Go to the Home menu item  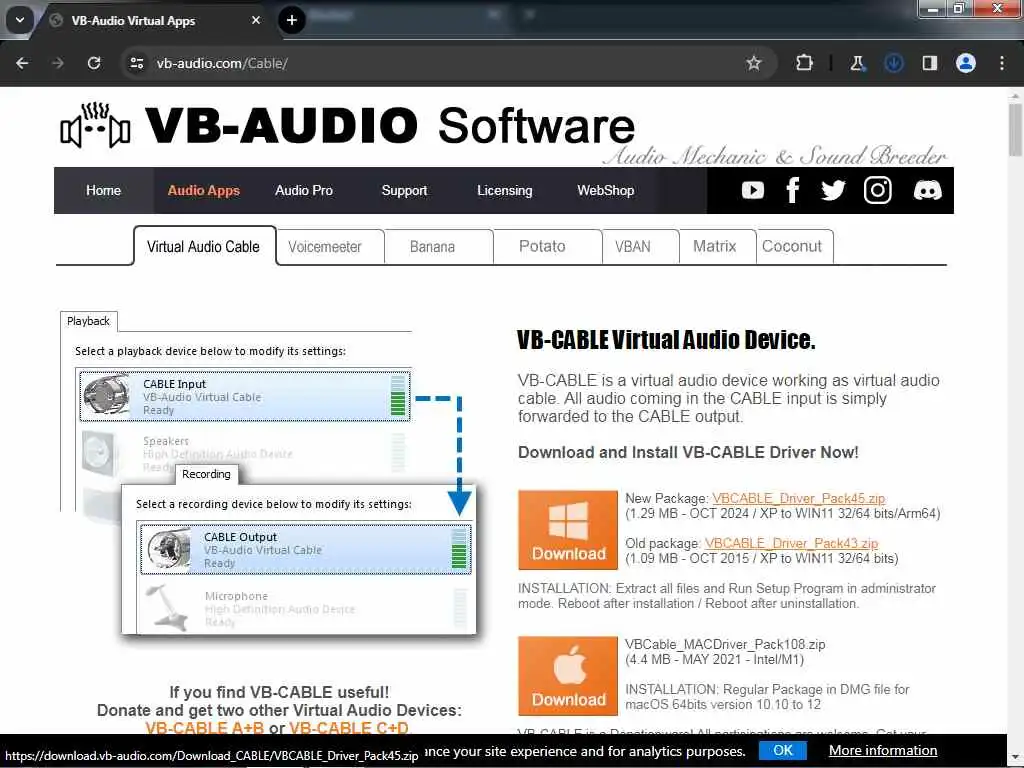click(103, 190)
